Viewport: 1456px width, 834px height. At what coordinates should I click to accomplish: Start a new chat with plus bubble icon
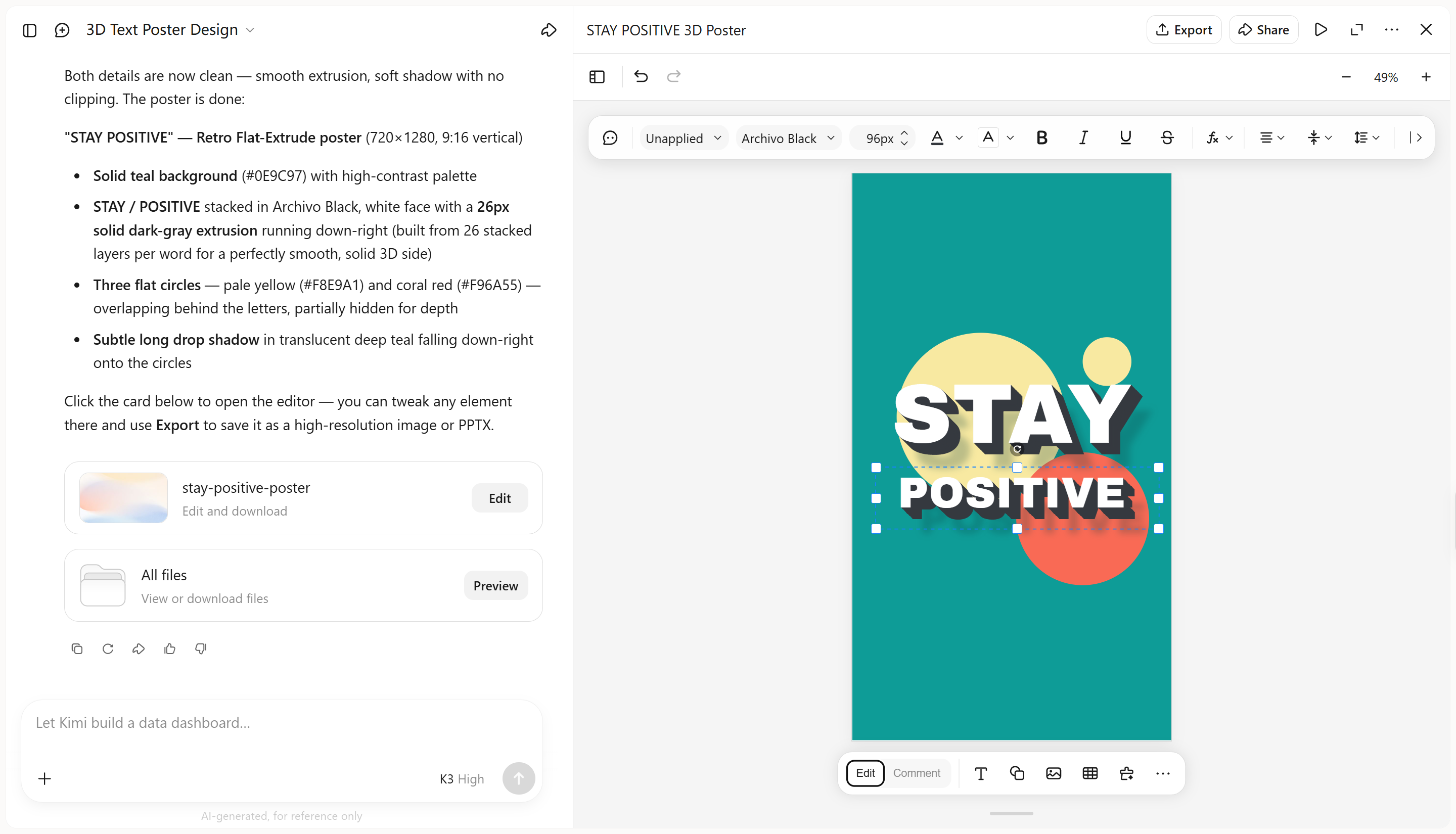tap(62, 30)
